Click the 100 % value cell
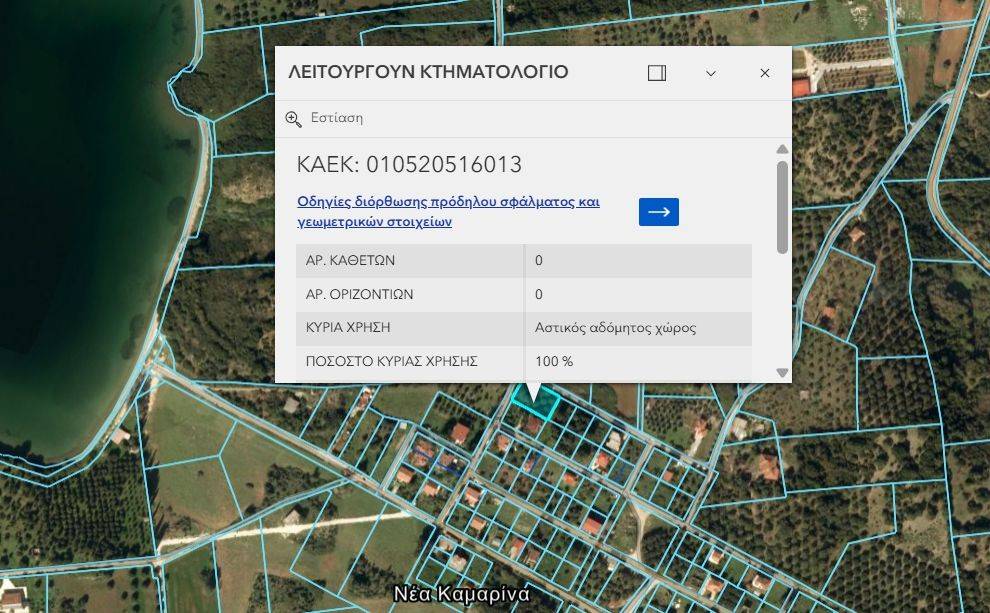Viewport: 990px width, 613px height. coord(554,361)
